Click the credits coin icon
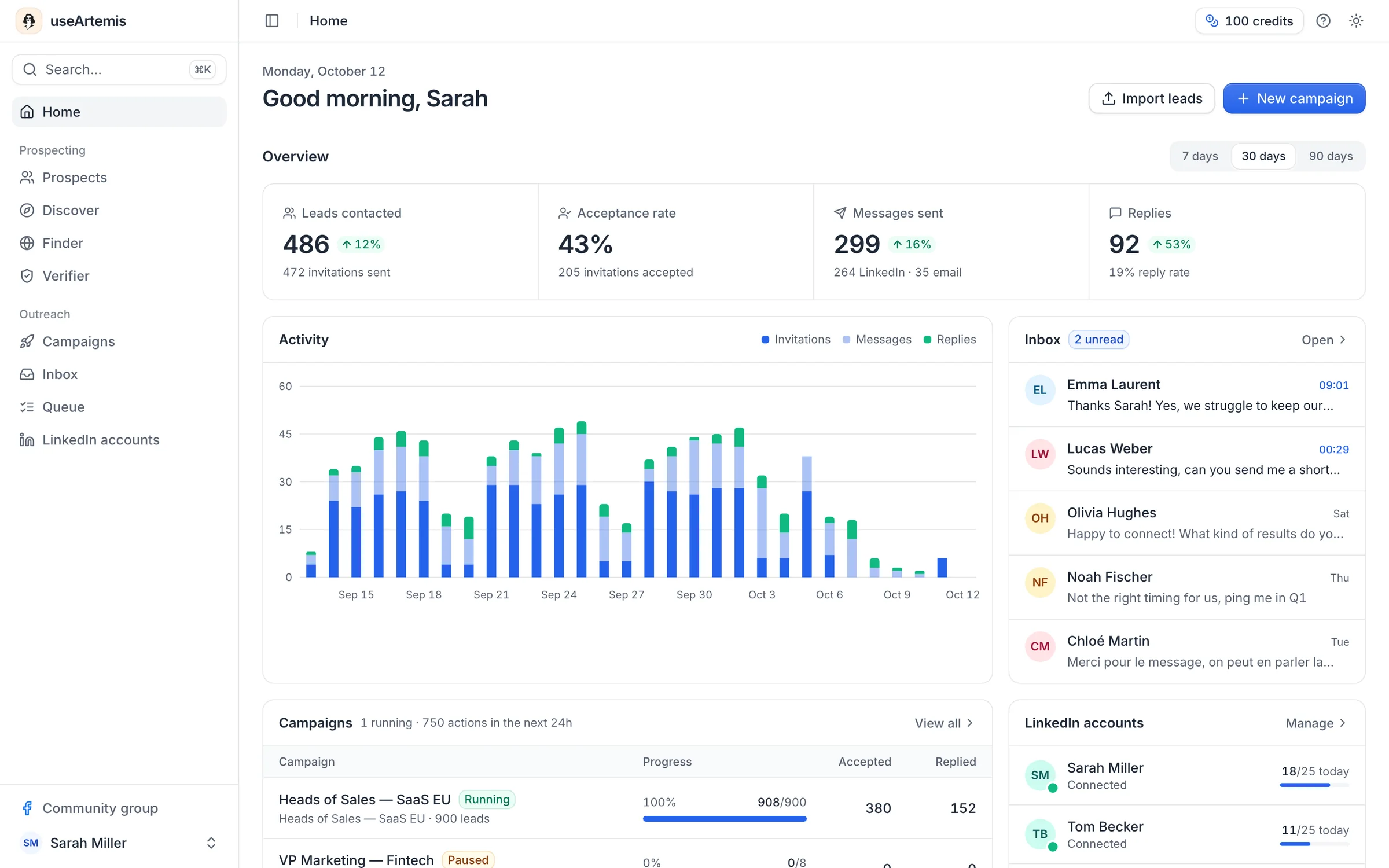This screenshot has width=1389, height=868. [x=1212, y=21]
